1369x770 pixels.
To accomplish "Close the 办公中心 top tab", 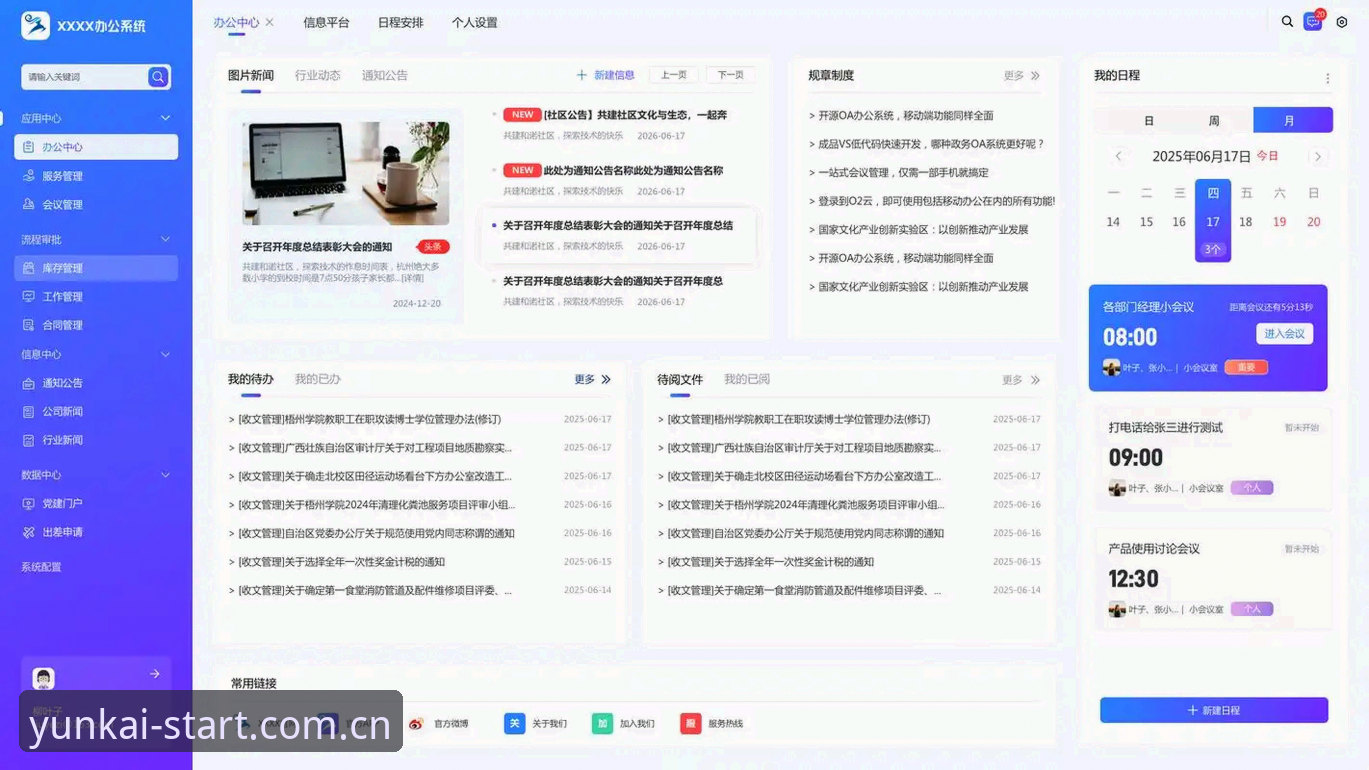I will coord(269,22).
